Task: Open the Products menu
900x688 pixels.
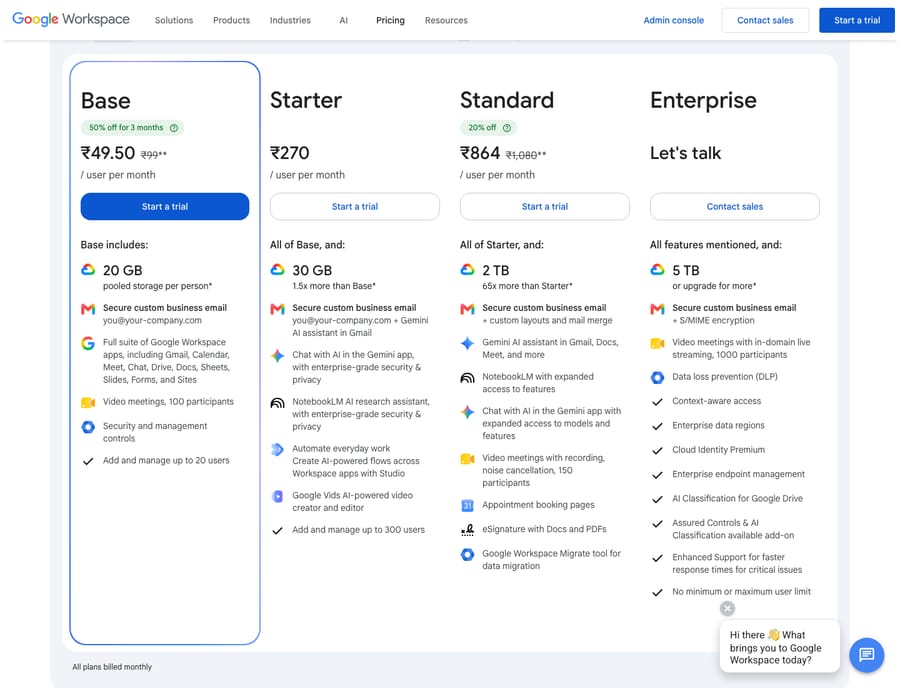Action: pyautogui.click(x=231, y=20)
